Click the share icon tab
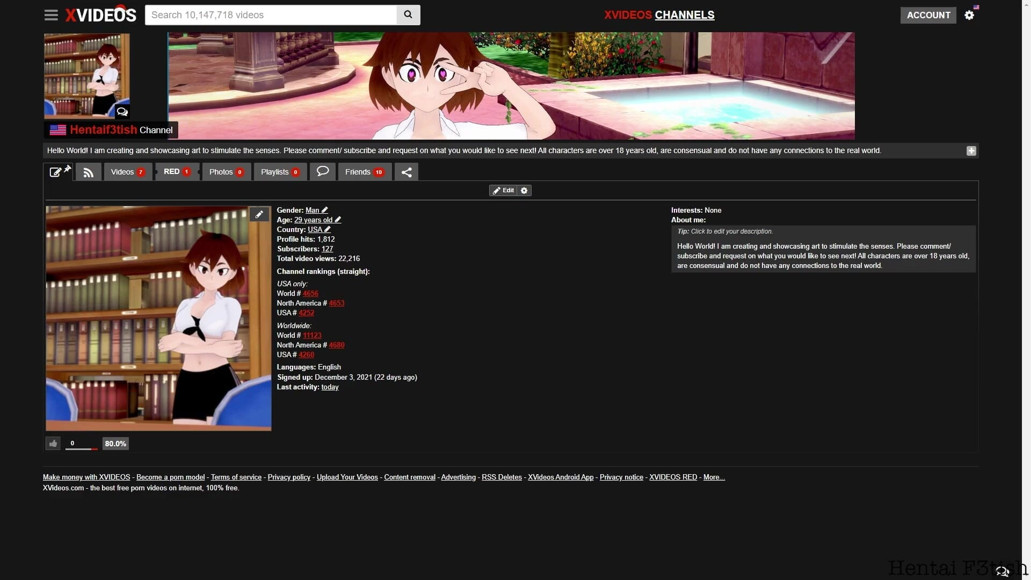This screenshot has height=580, width=1031. 406,172
